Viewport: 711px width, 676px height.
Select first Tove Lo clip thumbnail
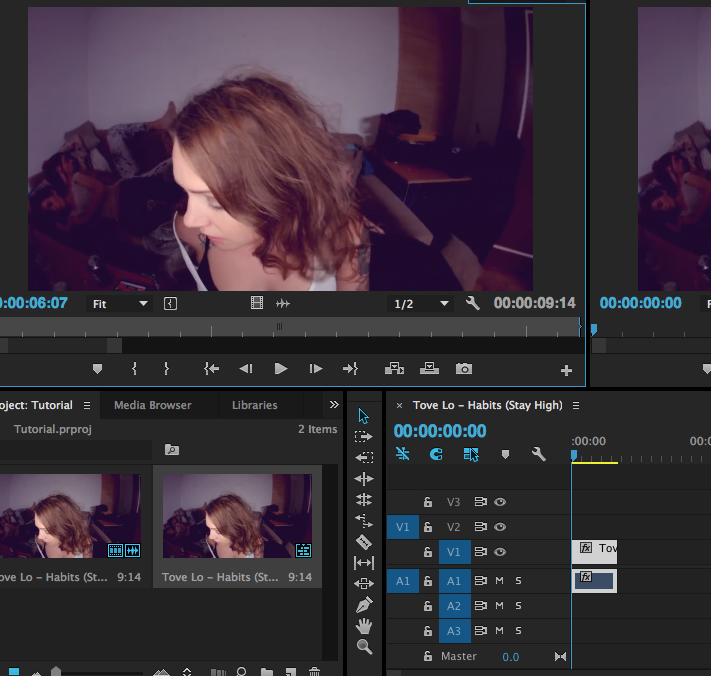(x=70, y=516)
